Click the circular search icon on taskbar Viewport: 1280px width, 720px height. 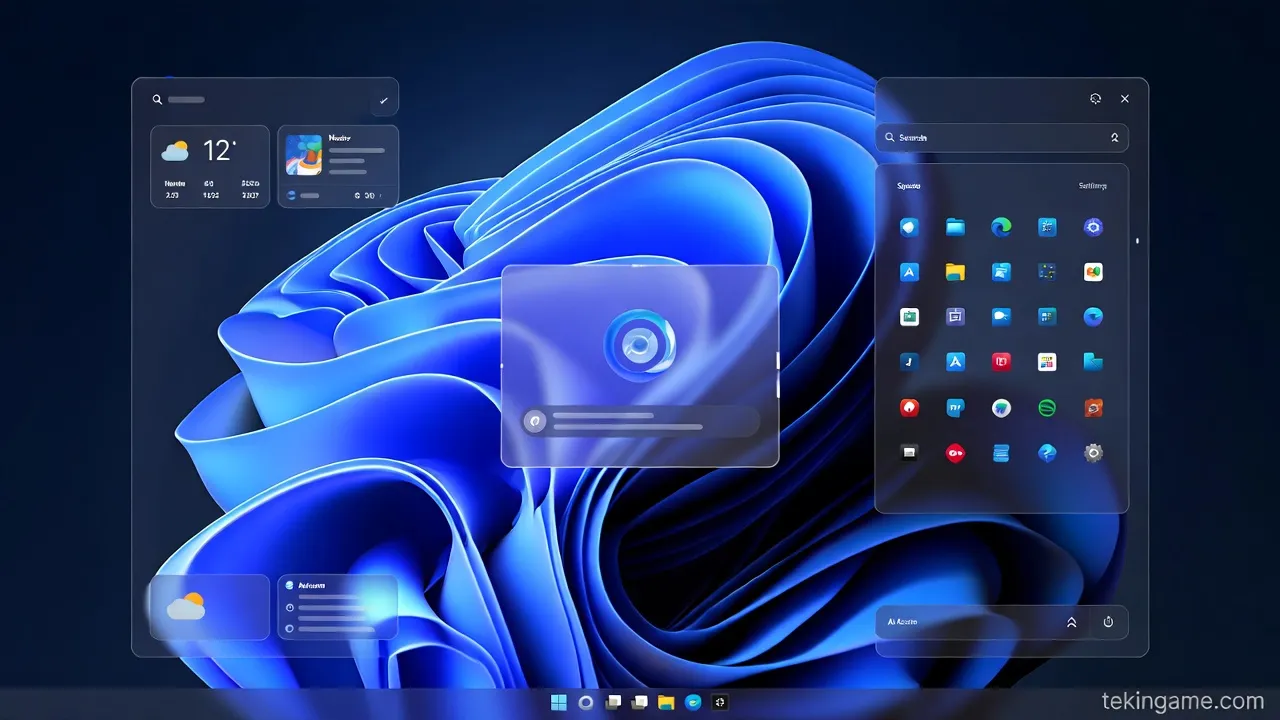click(586, 702)
